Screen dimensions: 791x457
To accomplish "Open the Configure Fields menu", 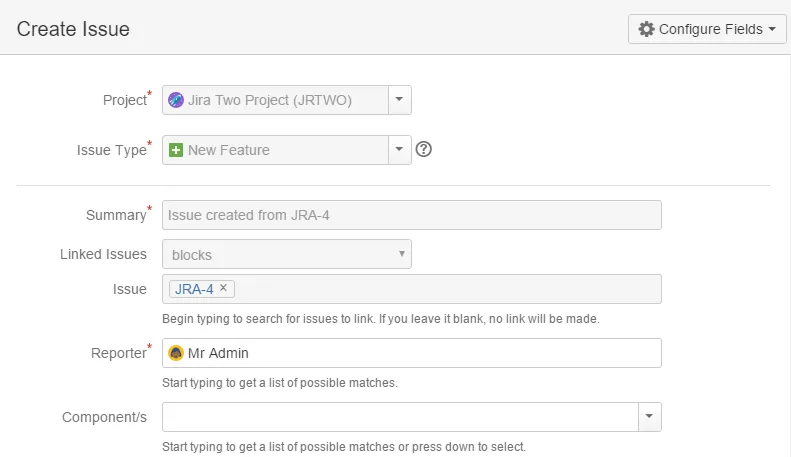I will (707, 29).
